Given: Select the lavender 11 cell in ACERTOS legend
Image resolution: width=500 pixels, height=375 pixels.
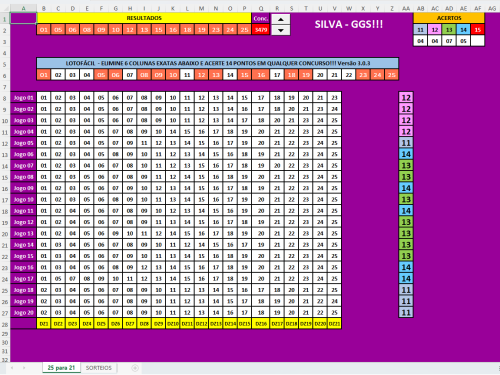Looking at the screenshot, I should tap(420, 30).
